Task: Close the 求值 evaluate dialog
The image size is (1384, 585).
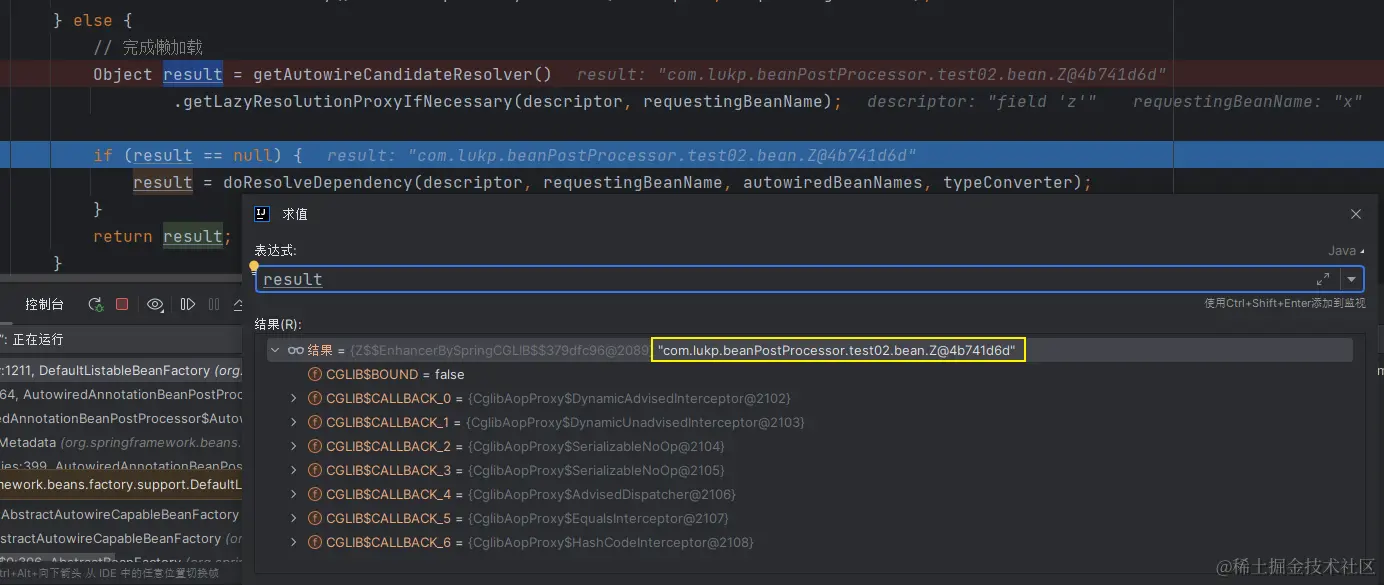Action: (1356, 214)
